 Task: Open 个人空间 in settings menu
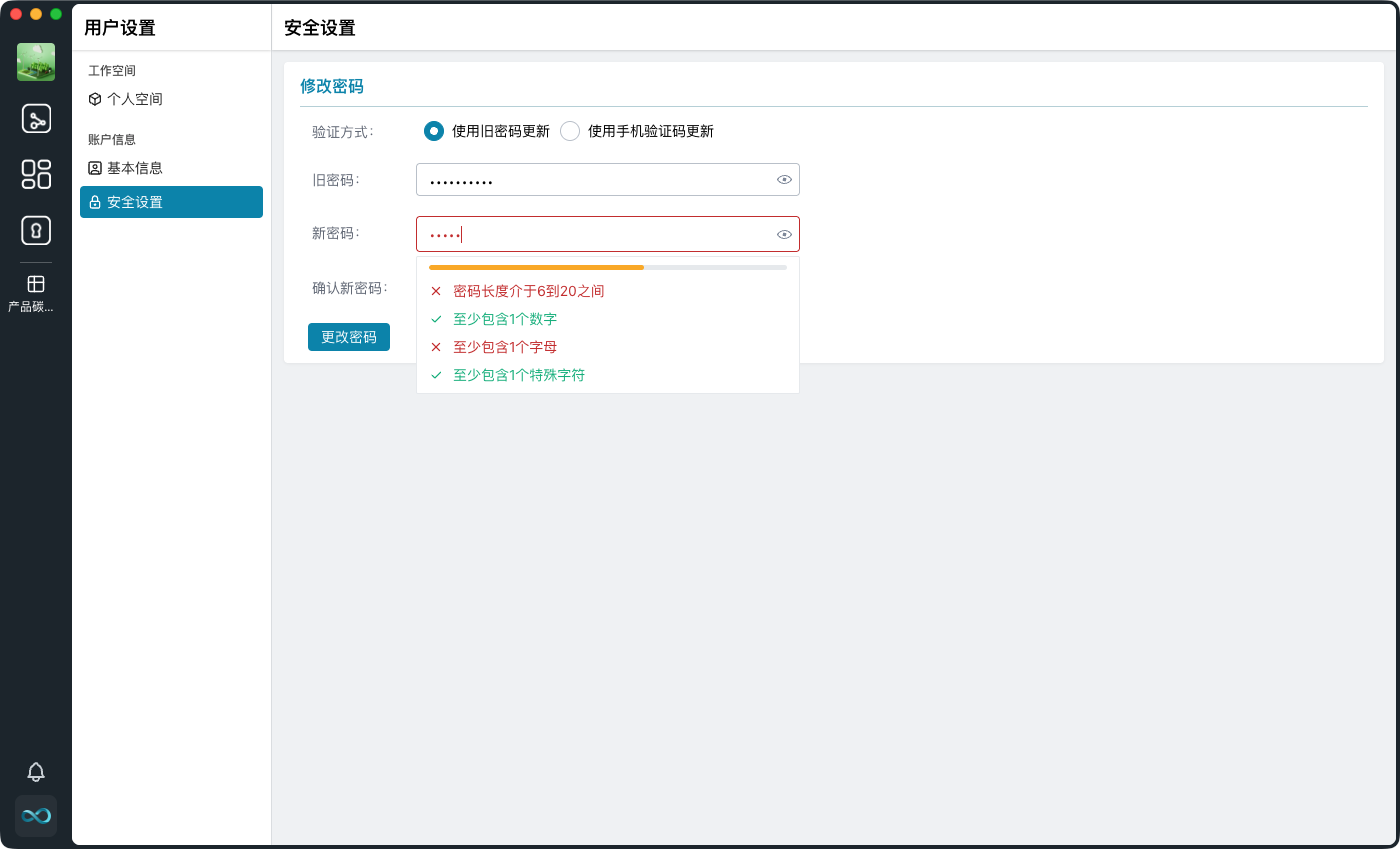coord(135,100)
